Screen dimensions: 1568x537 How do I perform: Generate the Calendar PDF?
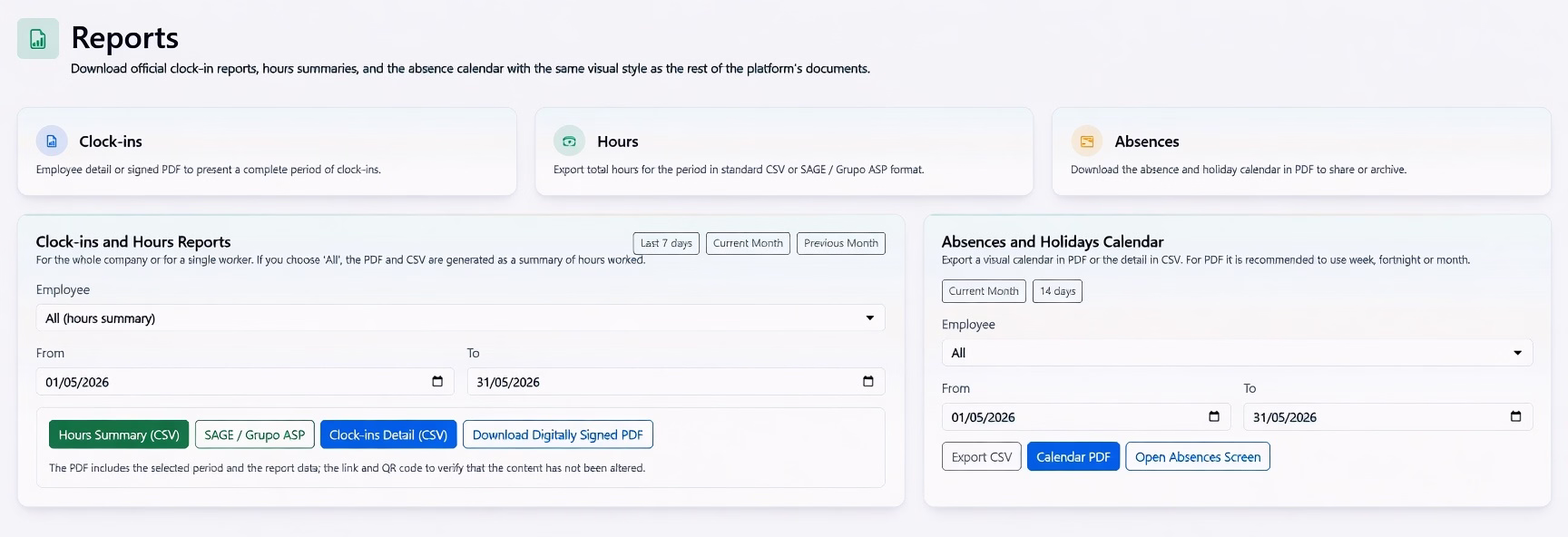tap(1073, 457)
